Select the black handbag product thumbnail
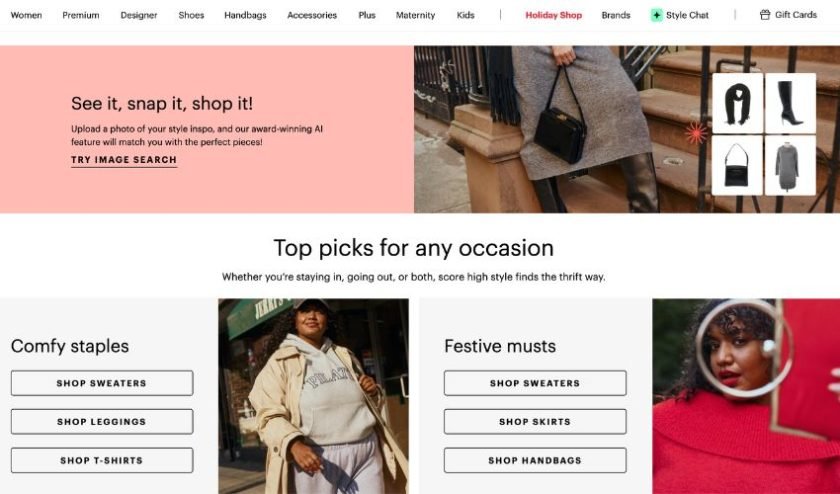This screenshot has width=840, height=494. [x=738, y=166]
